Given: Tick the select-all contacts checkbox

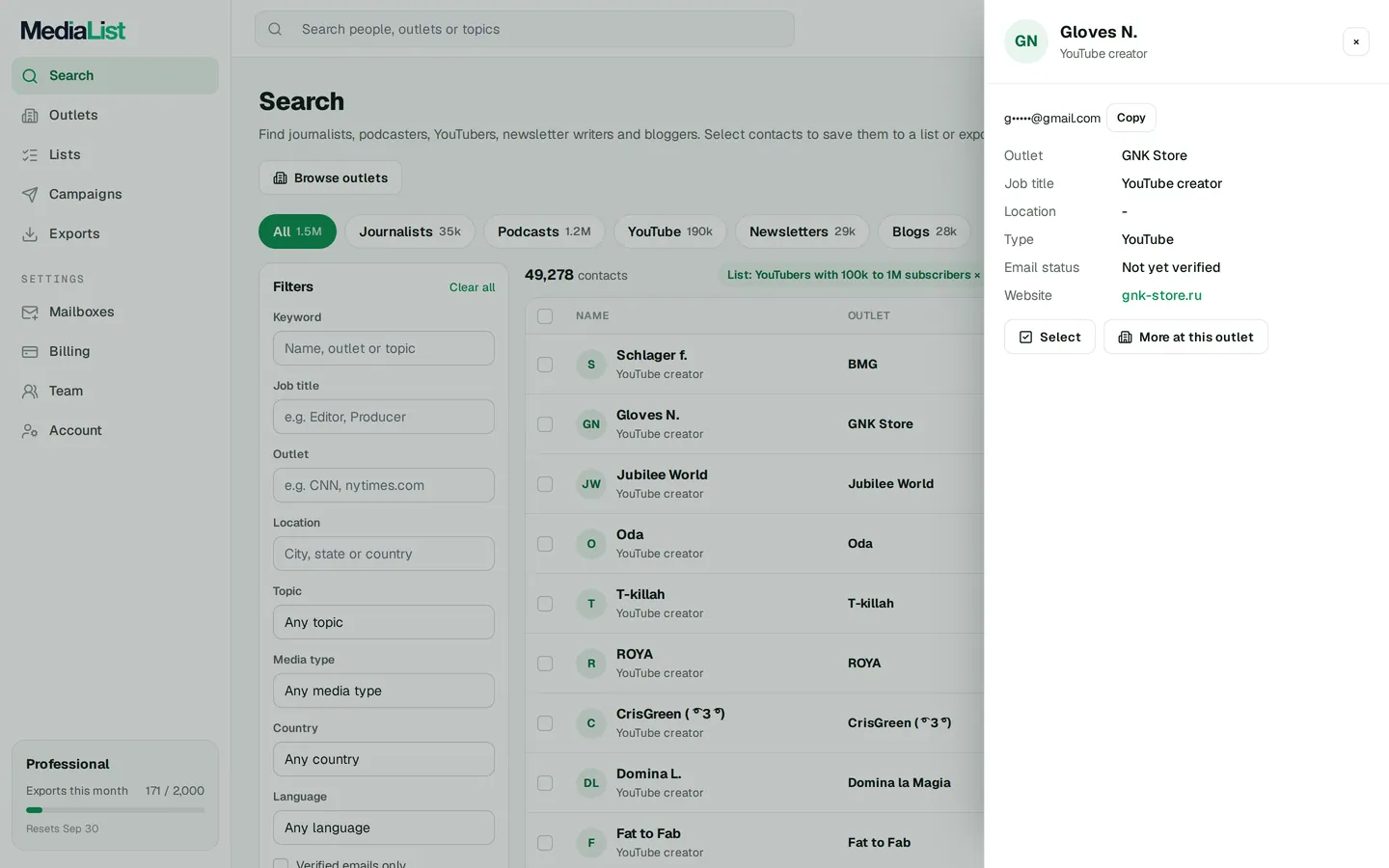Looking at the screenshot, I should click(545, 316).
